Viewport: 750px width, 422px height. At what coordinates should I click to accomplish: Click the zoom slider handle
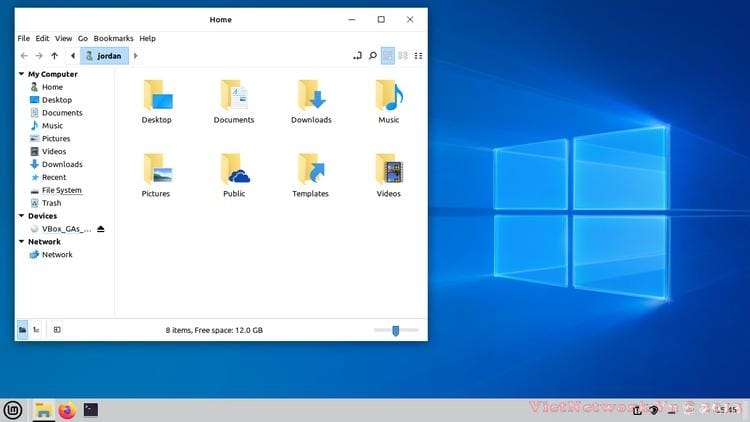[x=396, y=329]
